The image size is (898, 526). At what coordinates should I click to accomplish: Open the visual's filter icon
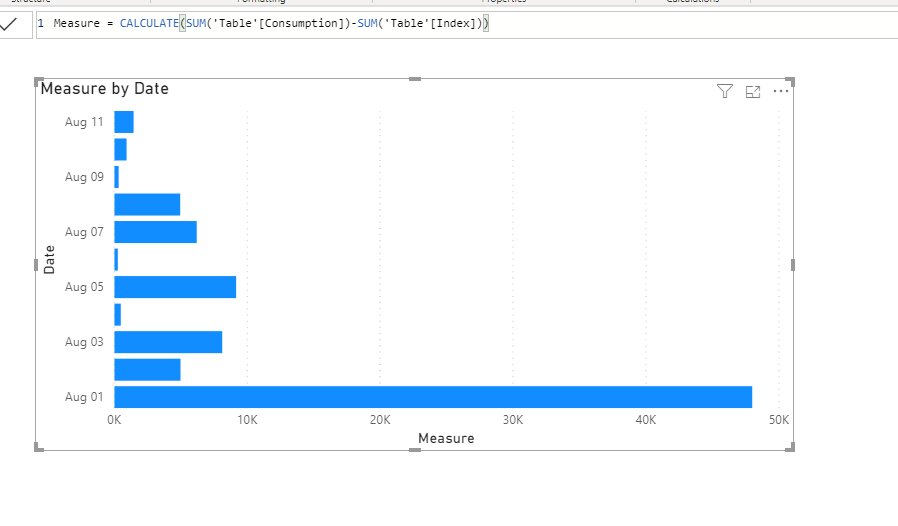724,91
